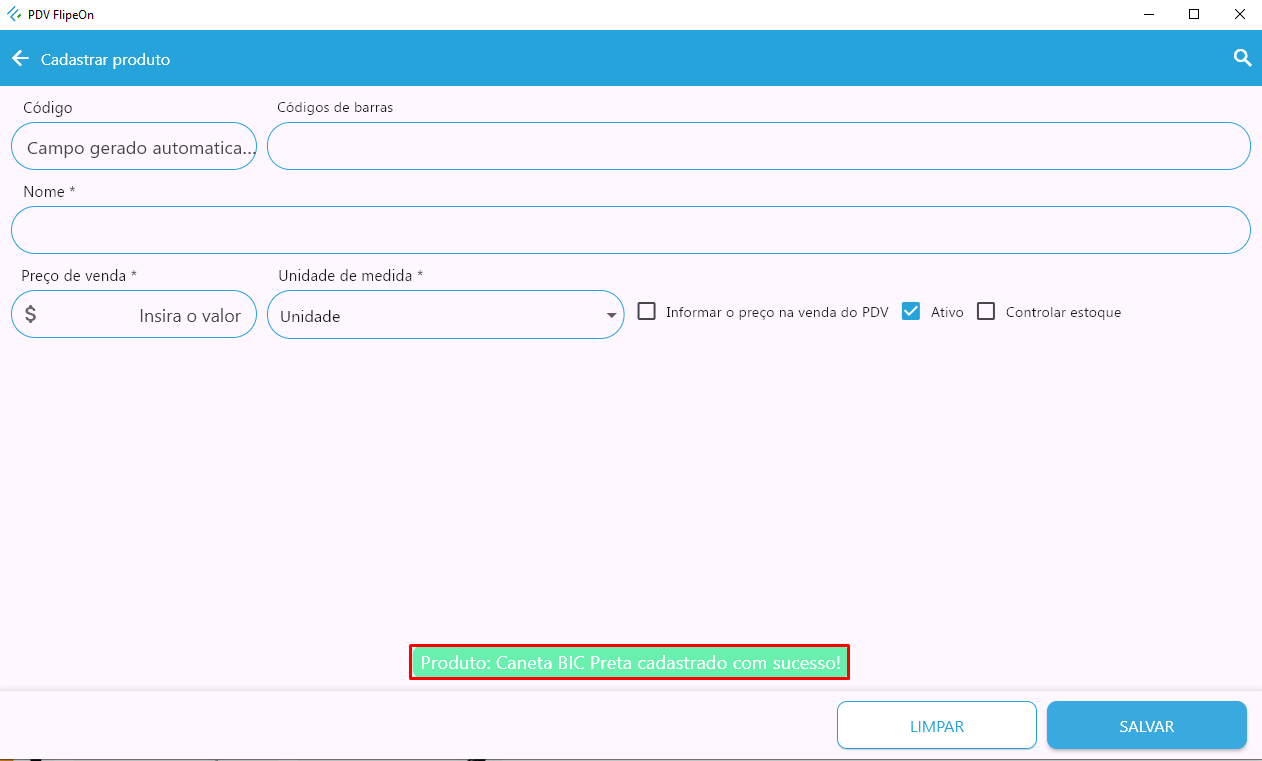Viewport: 1262px width, 761px height.
Task: Click the auto-generated Código field
Action: coord(134,147)
